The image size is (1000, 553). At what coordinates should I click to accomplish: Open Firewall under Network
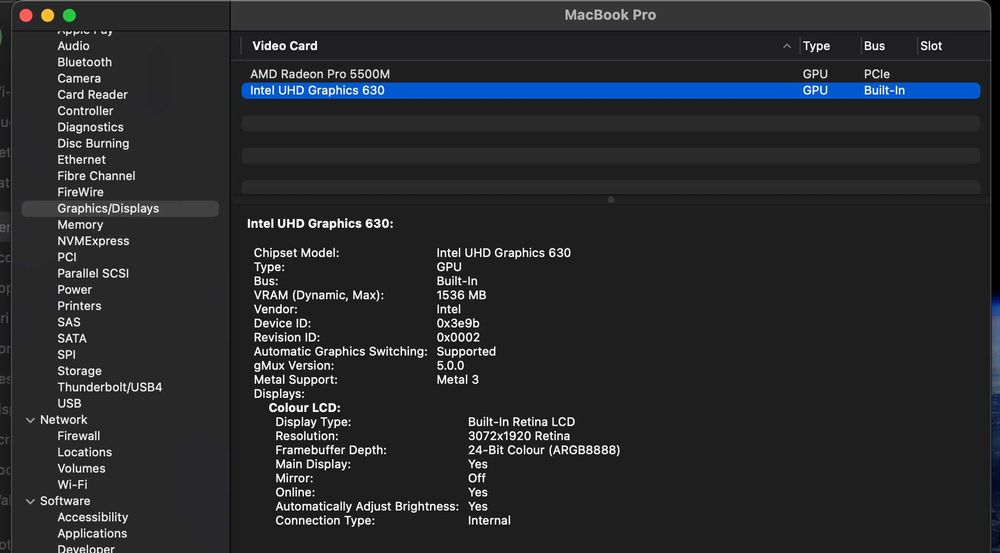pyautogui.click(x=78, y=436)
